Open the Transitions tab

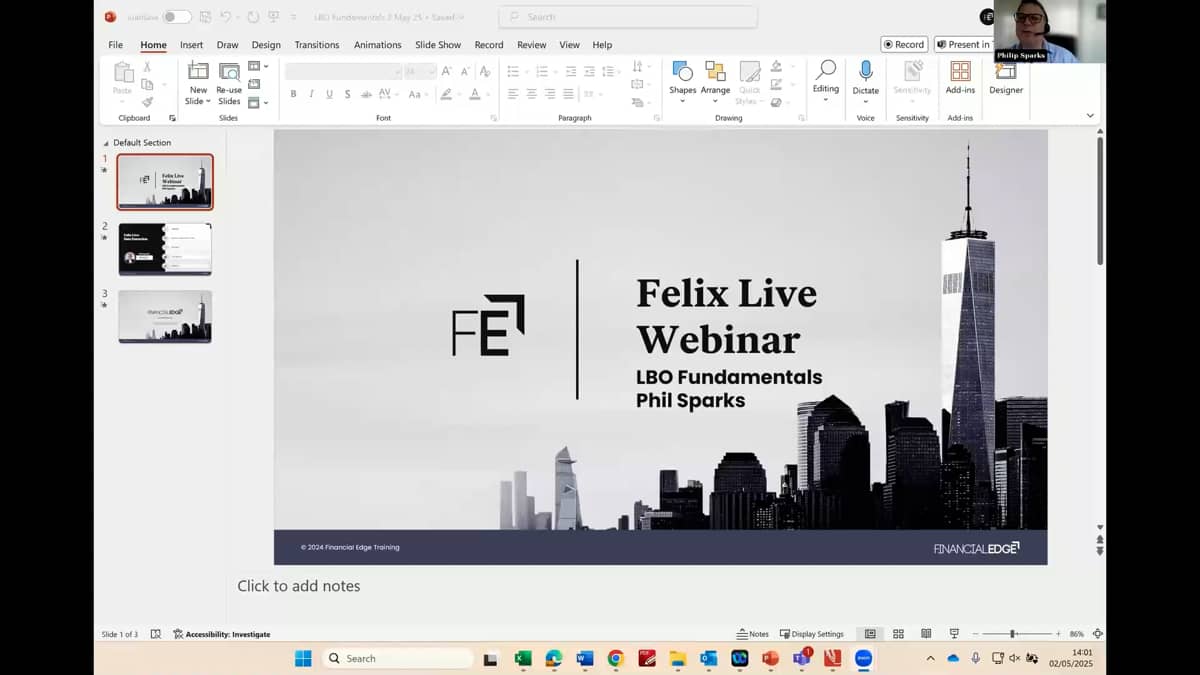pyautogui.click(x=317, y=45)
